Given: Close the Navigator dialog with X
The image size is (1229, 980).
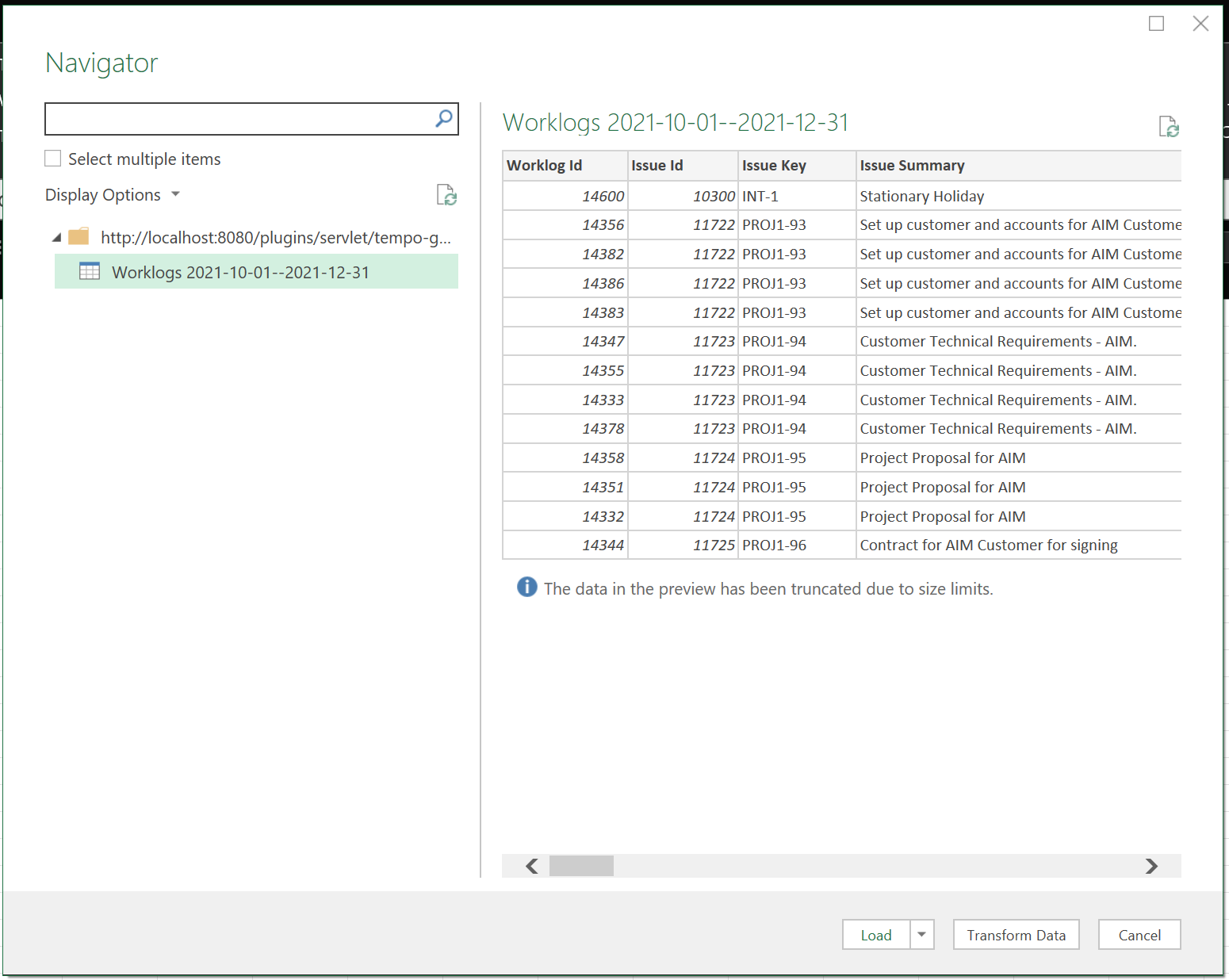Looking at the screenshot, I should [x=1200, y=24].
